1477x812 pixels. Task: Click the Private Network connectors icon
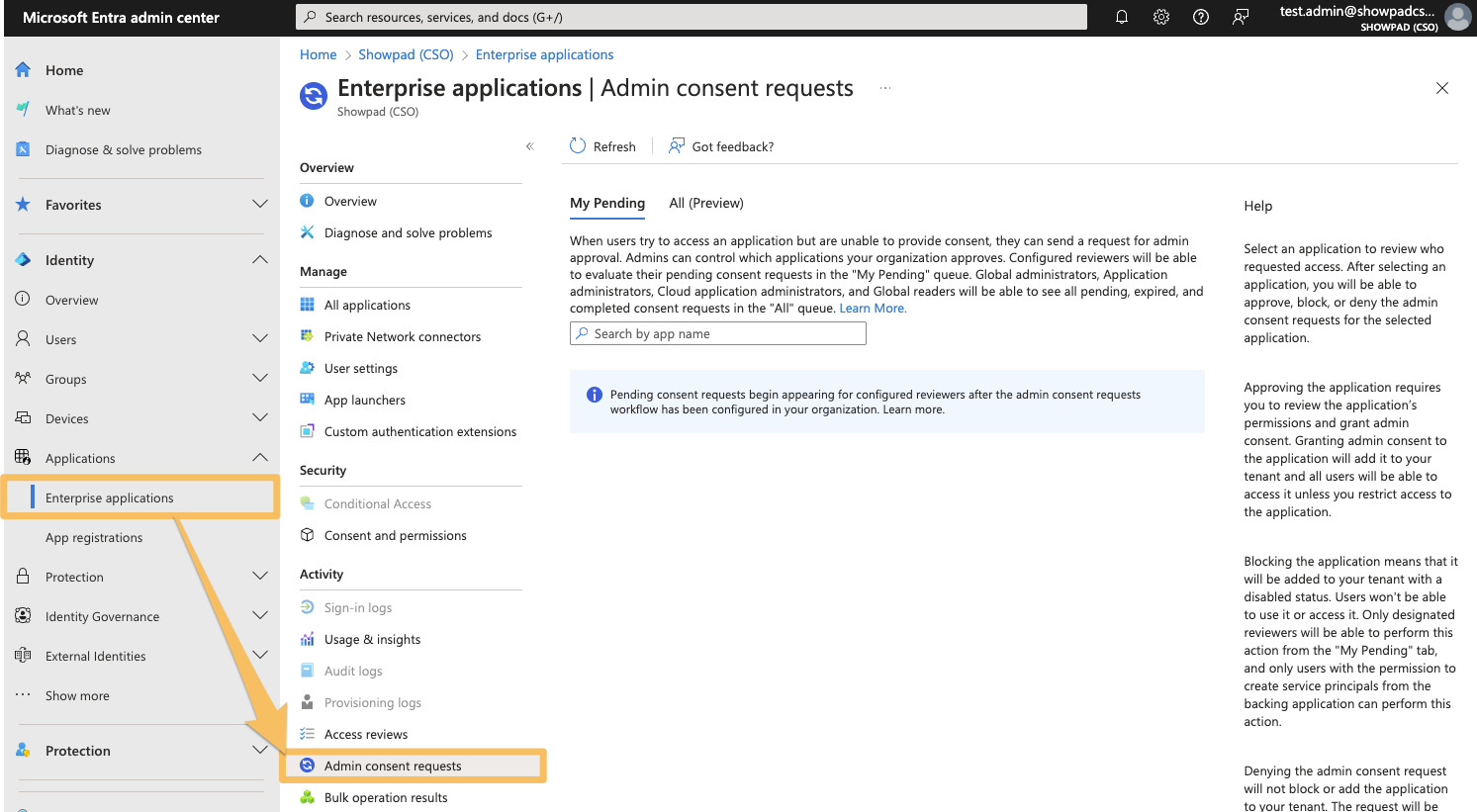tap(308, 336)
